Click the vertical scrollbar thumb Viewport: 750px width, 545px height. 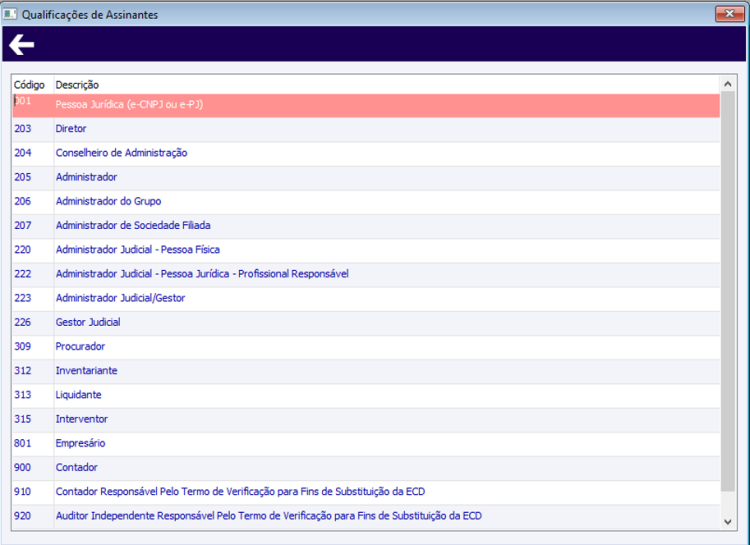(728, 291)
